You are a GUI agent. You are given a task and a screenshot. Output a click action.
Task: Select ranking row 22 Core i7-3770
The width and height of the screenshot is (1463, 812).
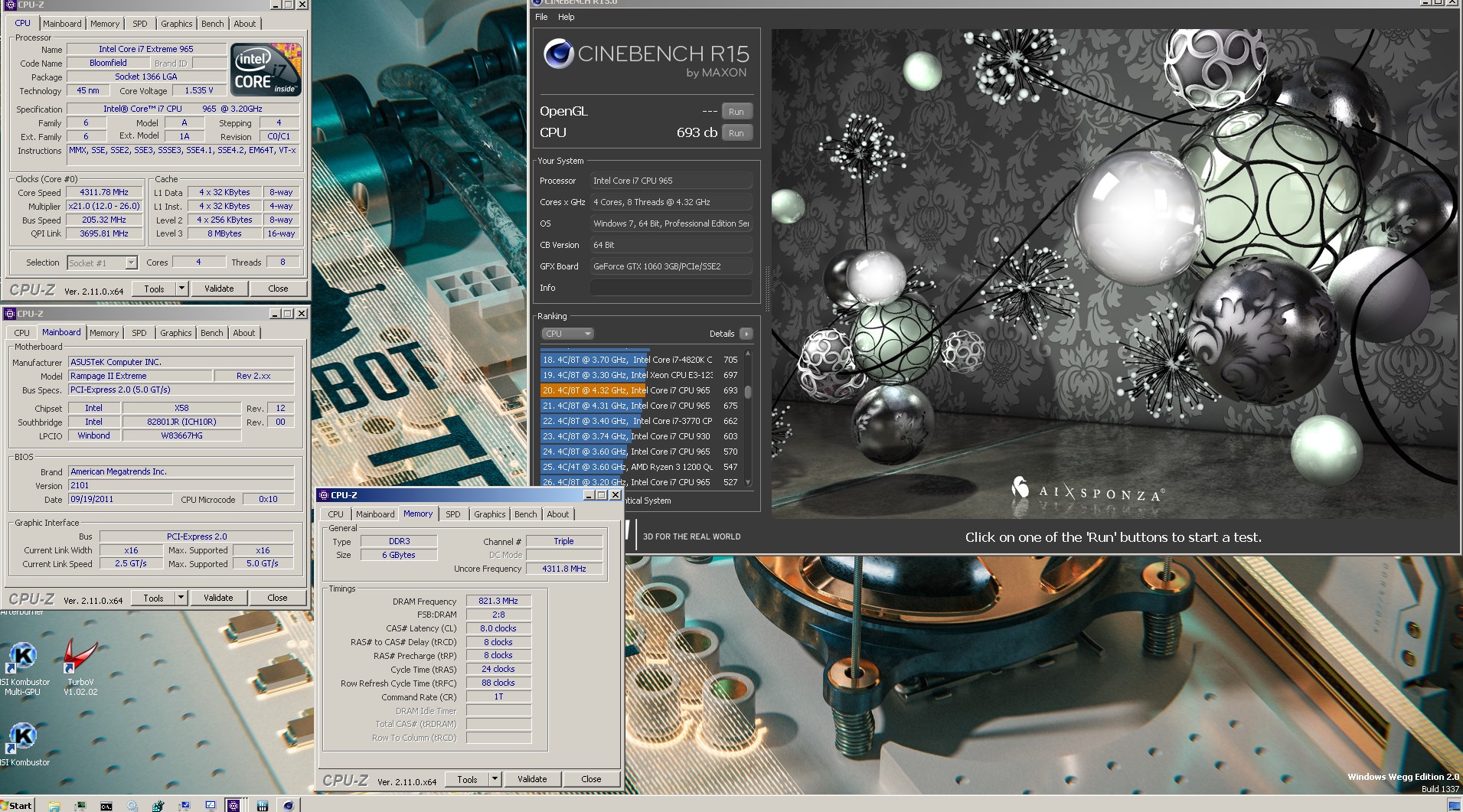(x=641, y=421)
